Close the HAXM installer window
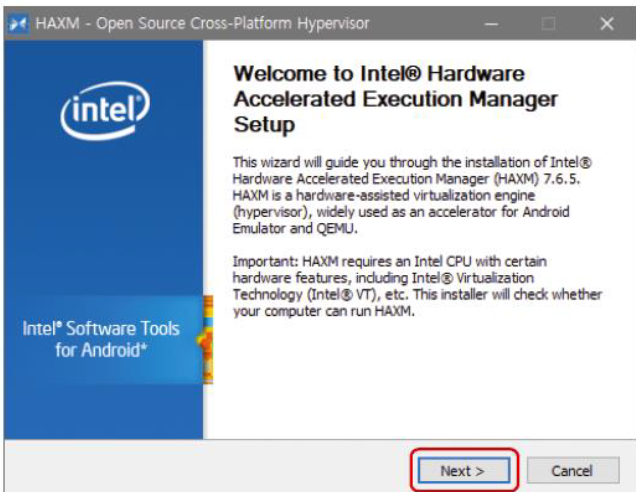636x492 pixels. click(607, 24)
